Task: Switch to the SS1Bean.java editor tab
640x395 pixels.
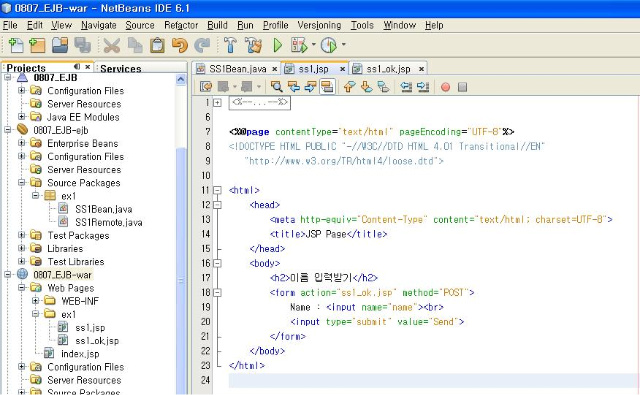Action: pos(237,69)
